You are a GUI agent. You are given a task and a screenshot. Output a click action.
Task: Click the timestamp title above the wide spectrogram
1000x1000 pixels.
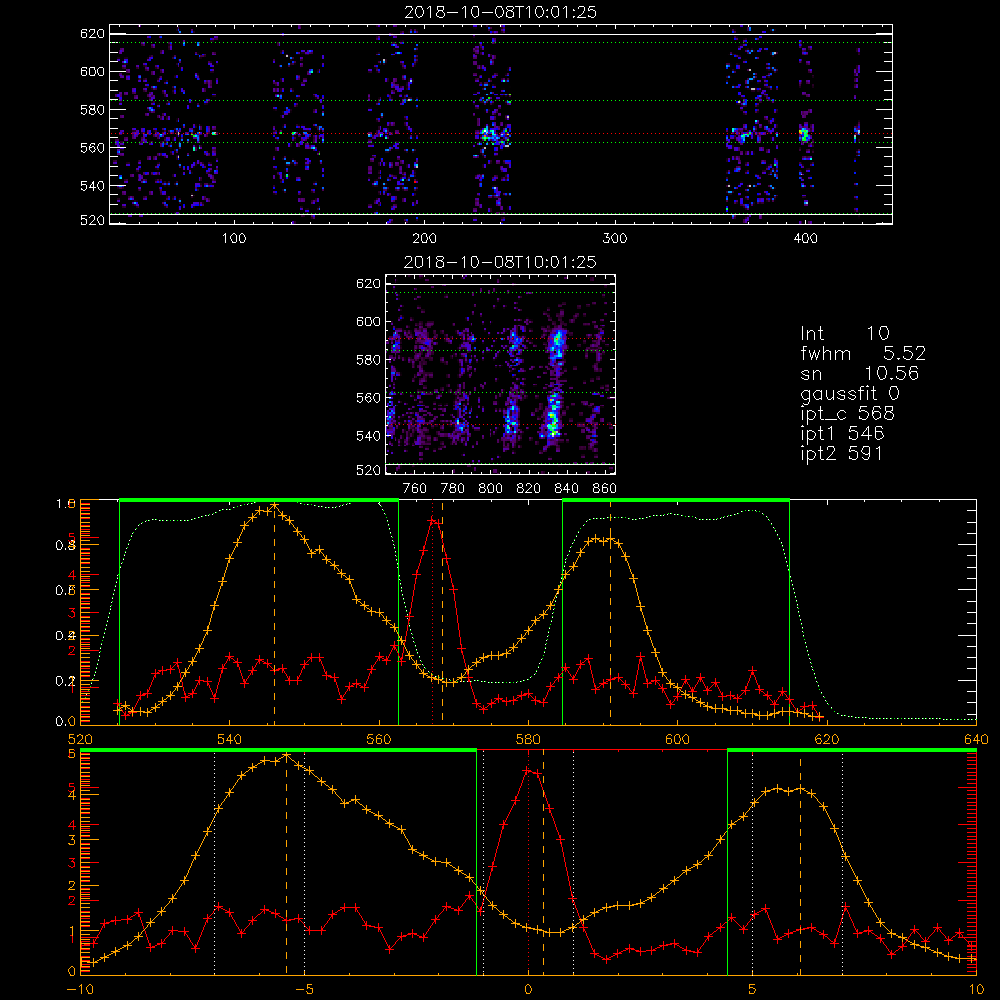(x=500, y=12)
